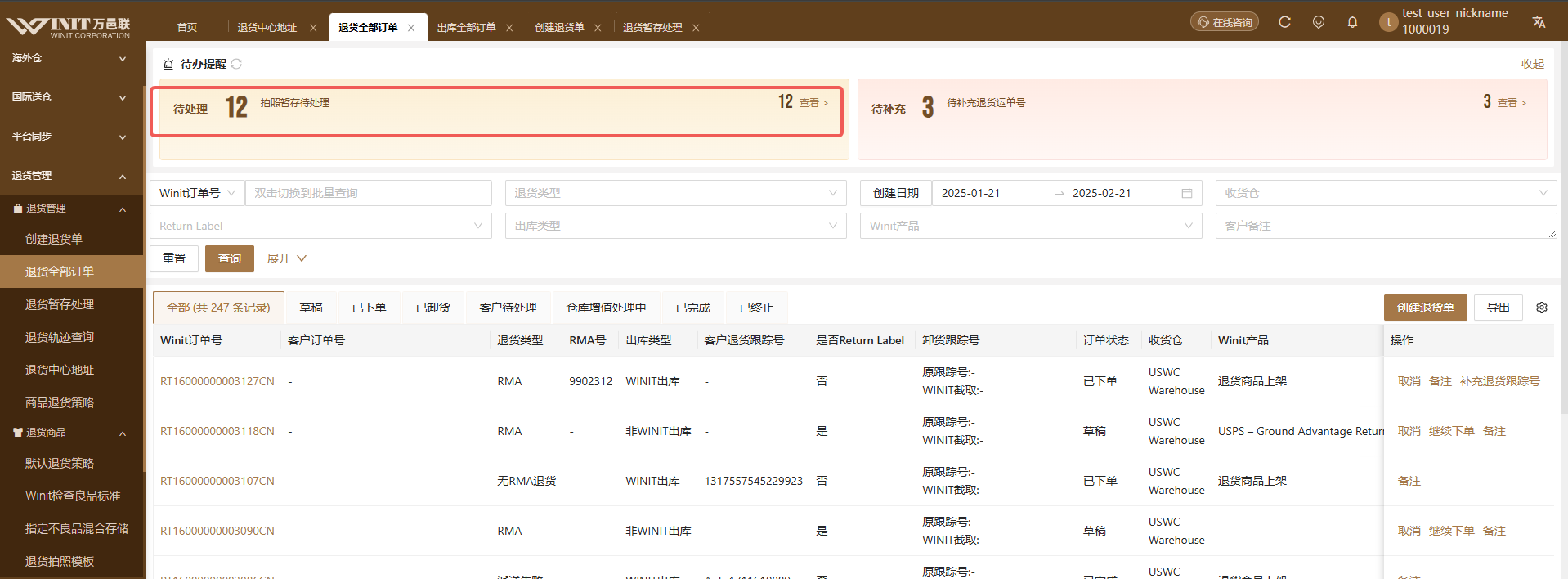Close the 退货中心地址 tab

point(313,28)
